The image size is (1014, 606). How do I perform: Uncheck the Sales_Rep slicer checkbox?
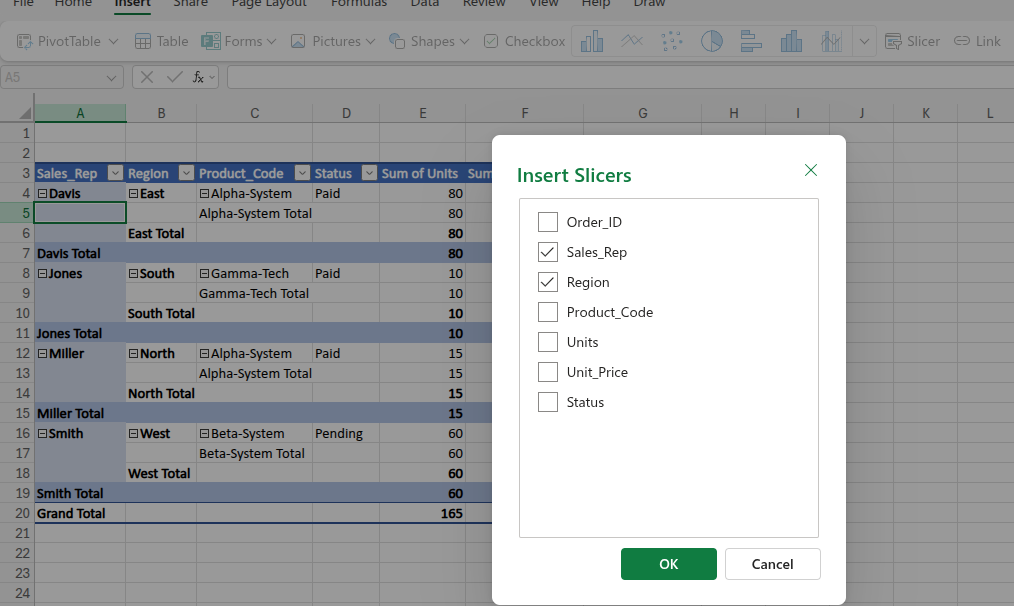(548, 252)
